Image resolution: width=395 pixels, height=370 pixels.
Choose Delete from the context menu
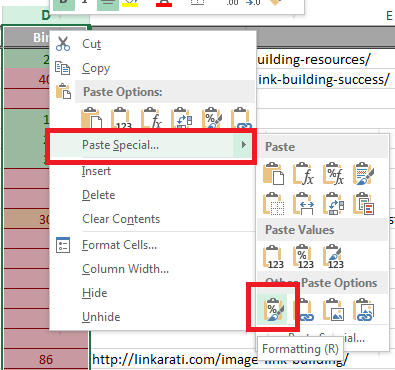pyautogui.click(x=99, y=195)
